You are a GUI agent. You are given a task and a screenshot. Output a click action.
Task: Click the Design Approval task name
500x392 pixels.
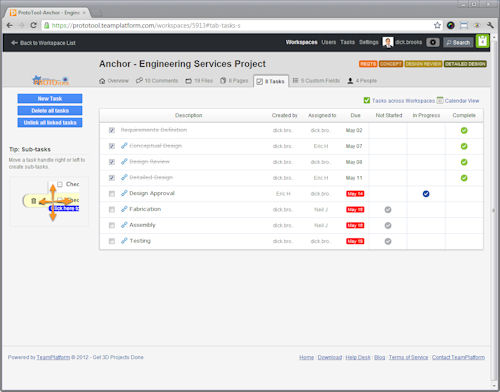(x=152, y=193)
